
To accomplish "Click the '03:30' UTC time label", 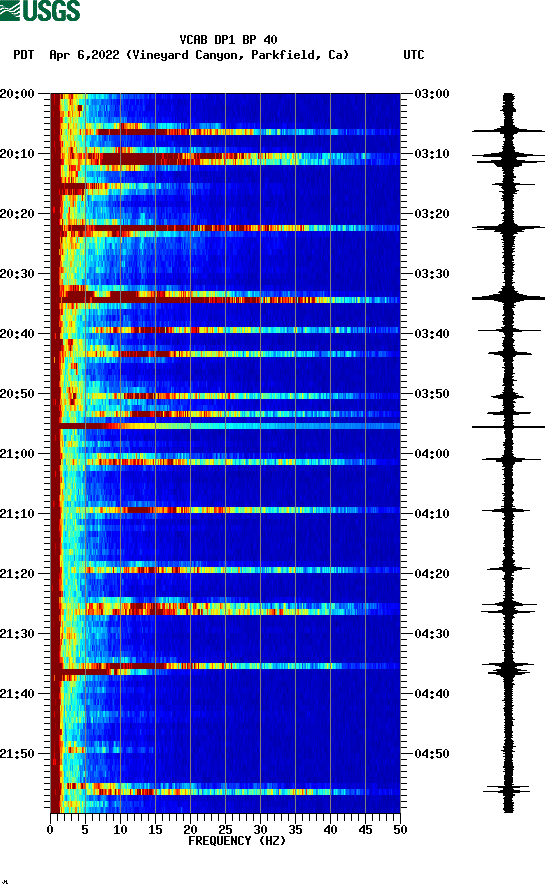I will tap(432, 274).
